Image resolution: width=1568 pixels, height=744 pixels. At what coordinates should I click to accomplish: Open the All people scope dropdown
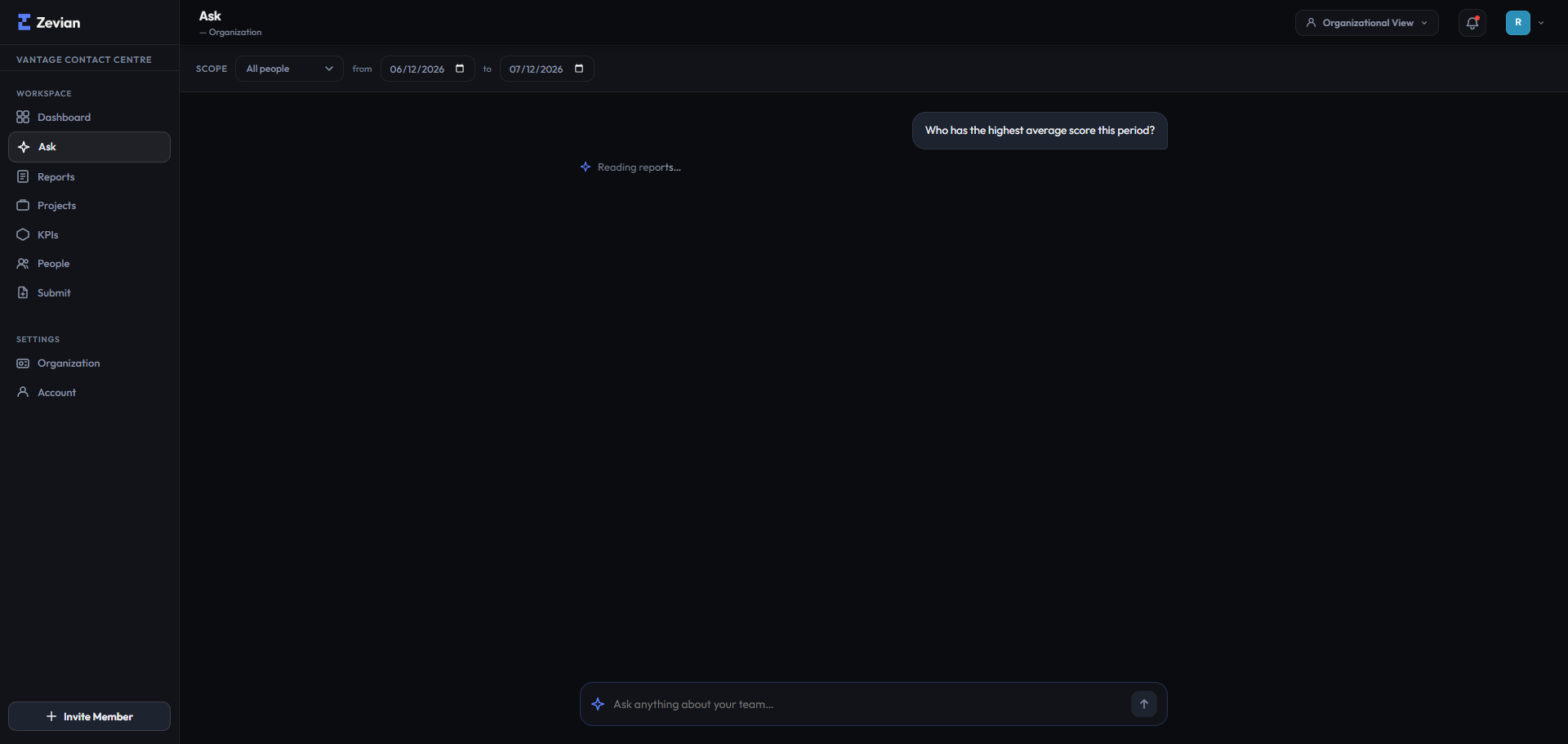tap(289, 69)
